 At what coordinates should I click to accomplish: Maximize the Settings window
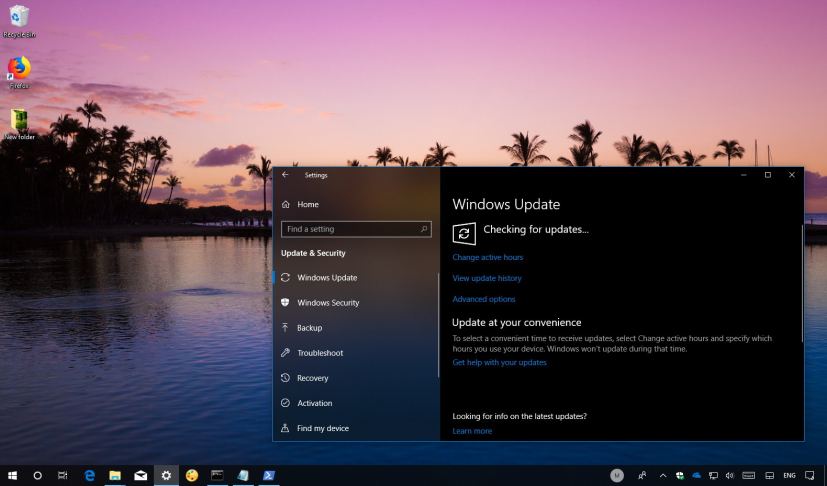768,175
